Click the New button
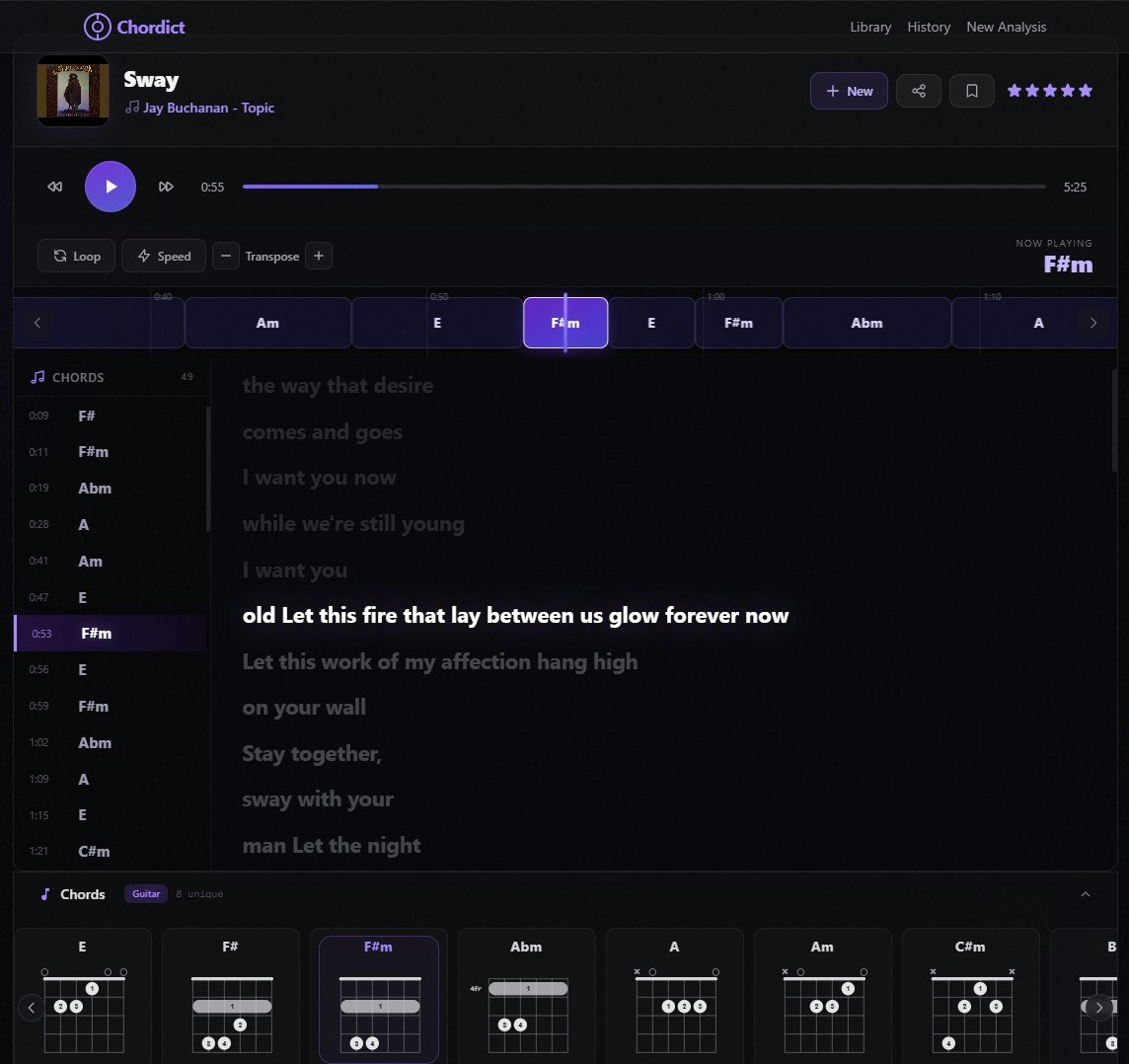This screenshot has height=1064, width=1129. click(848, 90)
